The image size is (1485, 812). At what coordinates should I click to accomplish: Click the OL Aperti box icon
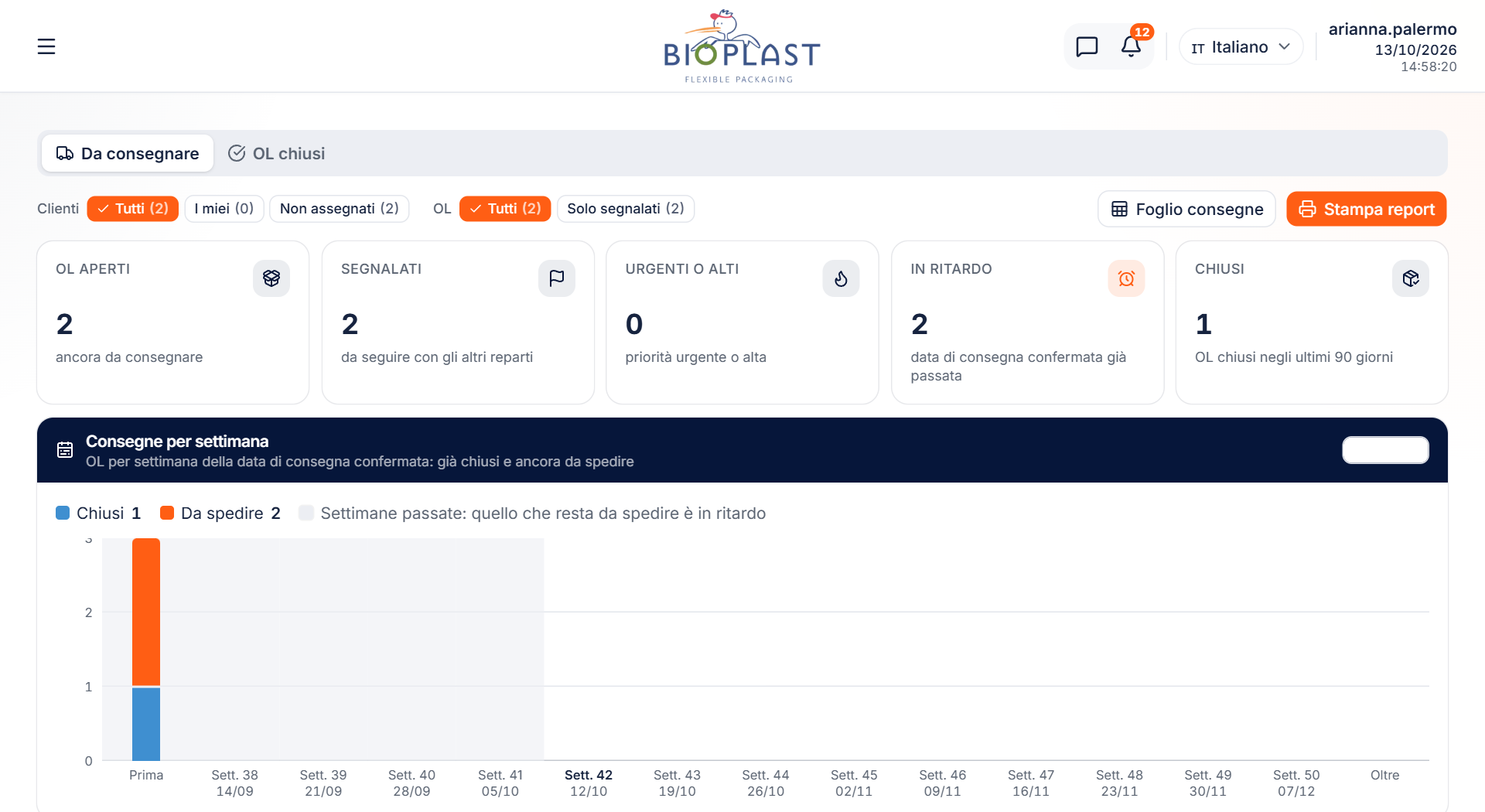click(271, 278)
